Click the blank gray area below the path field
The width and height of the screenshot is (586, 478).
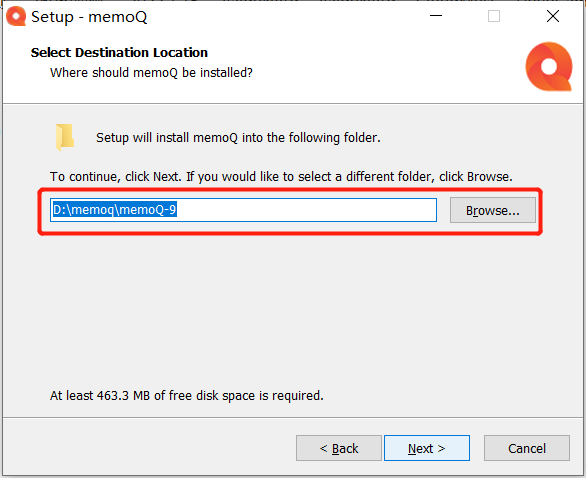point(292,310)
